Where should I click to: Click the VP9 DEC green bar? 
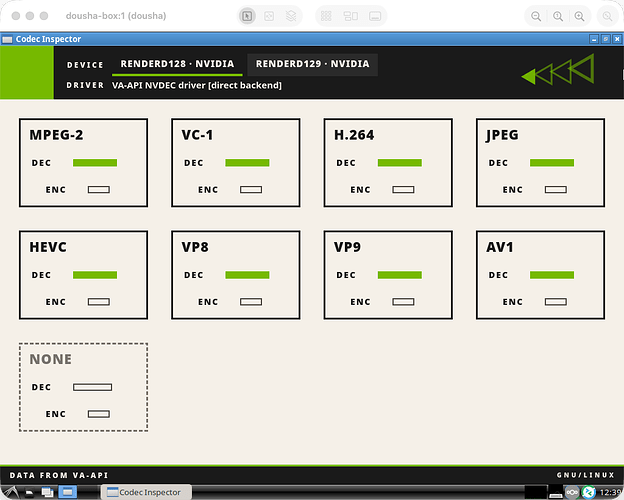[400, 275]
